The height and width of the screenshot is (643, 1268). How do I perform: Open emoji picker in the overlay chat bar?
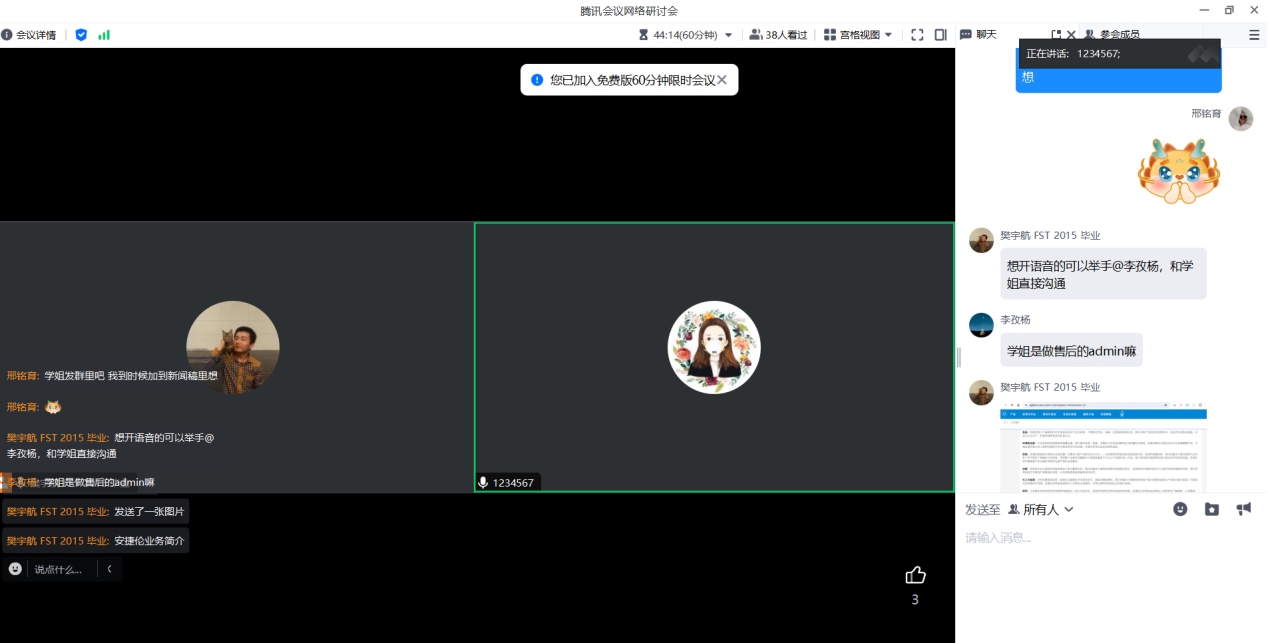coord(15,569)
